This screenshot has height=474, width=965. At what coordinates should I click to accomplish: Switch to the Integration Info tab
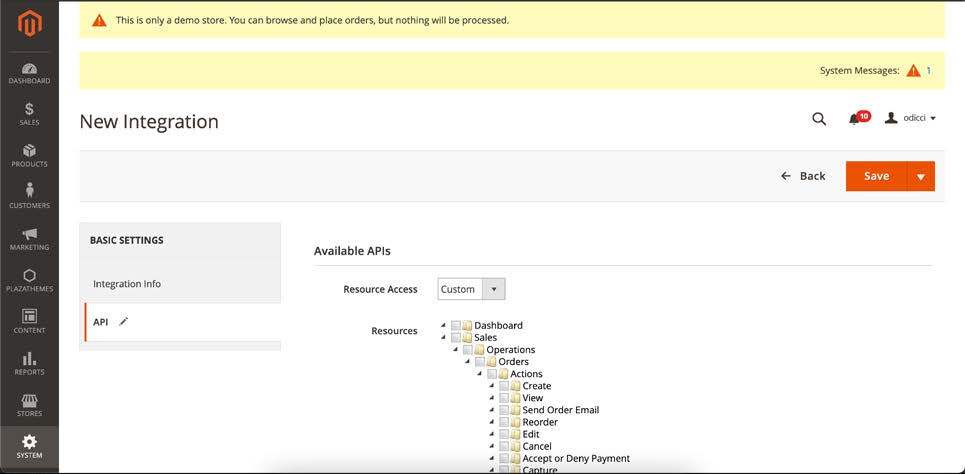(127, 284)
